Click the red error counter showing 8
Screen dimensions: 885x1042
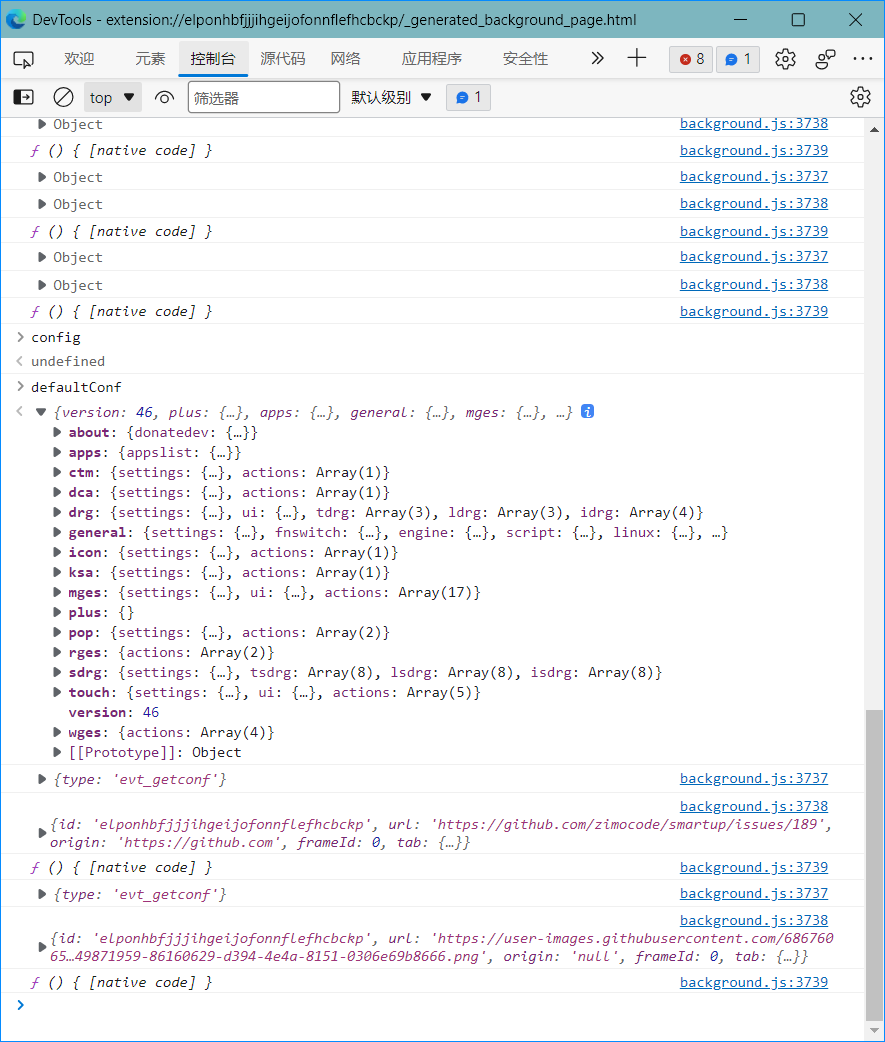[690, 59]
